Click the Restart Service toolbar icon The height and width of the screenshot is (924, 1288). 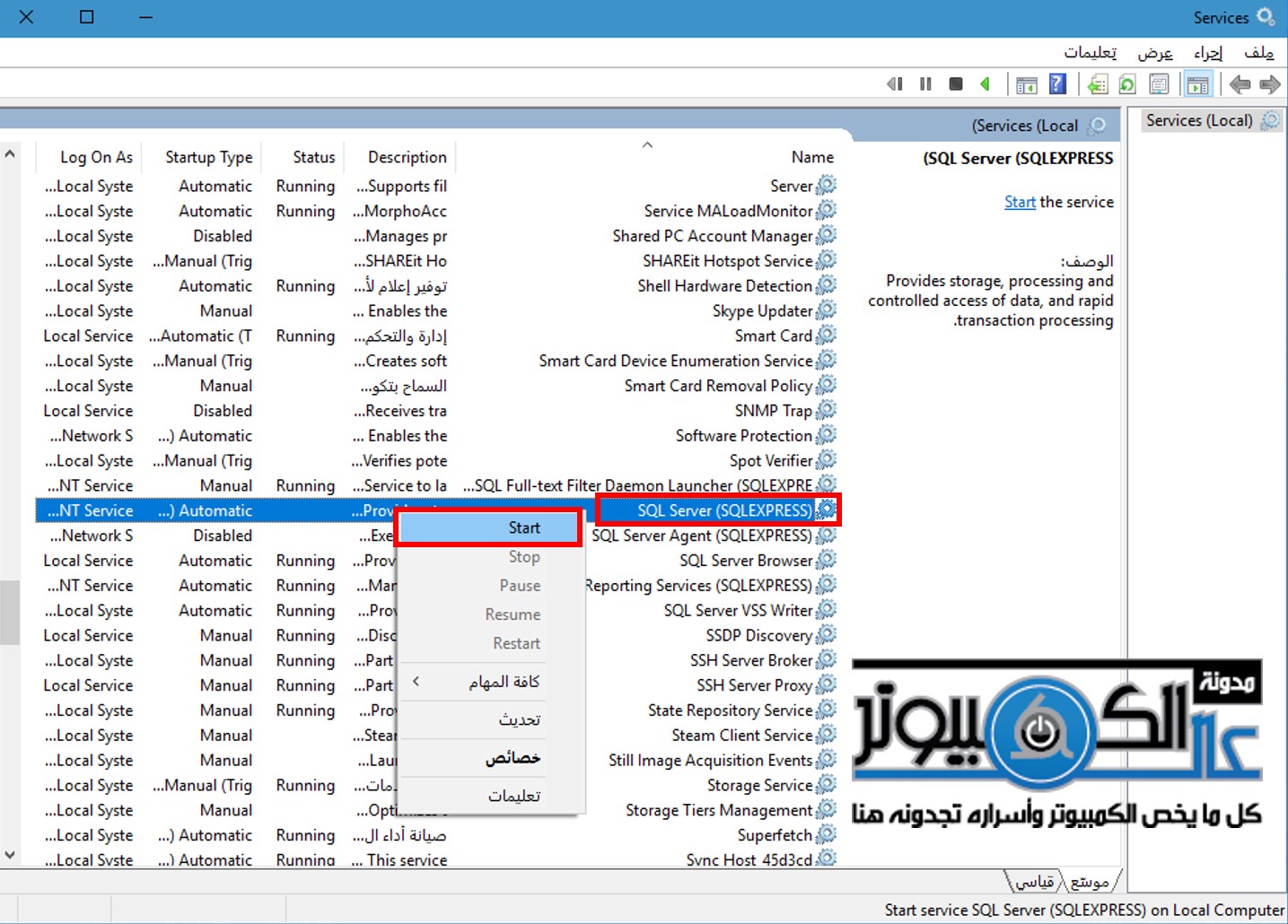point(895,84)
